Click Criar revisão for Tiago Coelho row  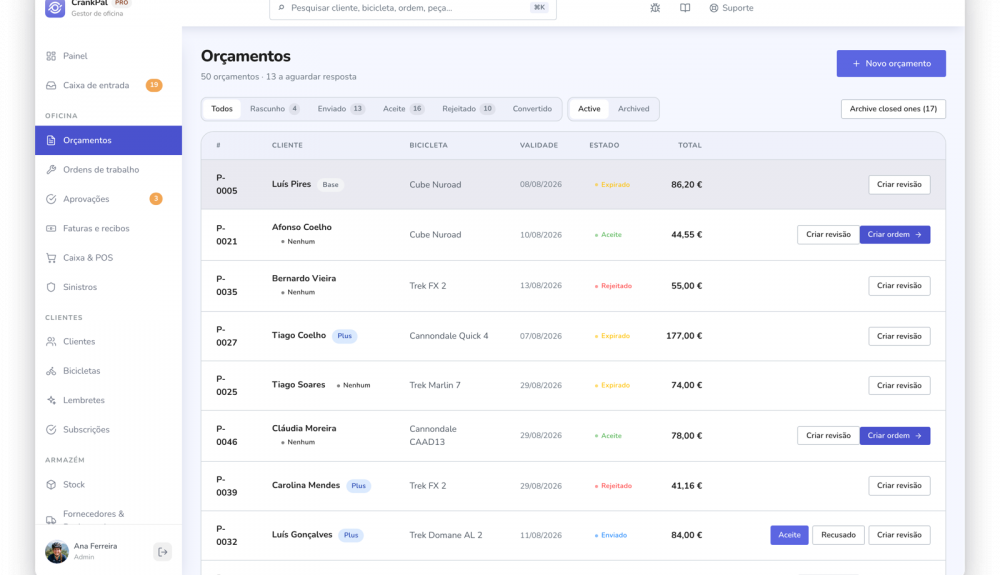pyautogui.click(x=899, y=336)
